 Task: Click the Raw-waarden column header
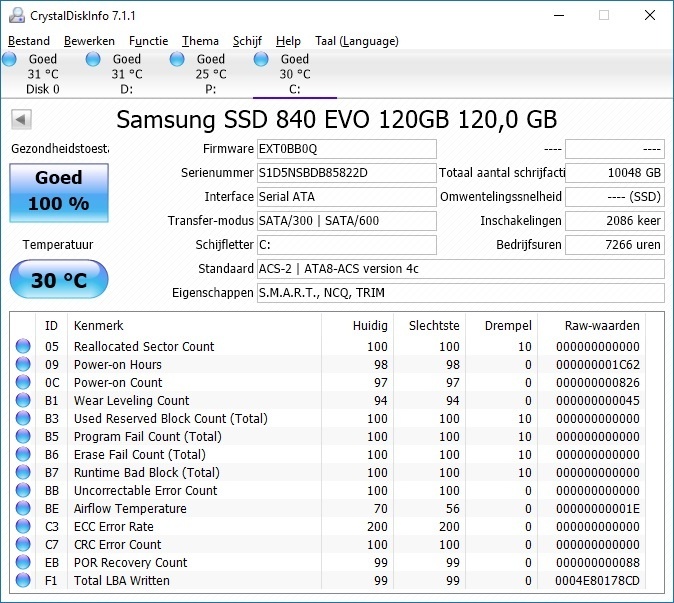(x=600, y=326)
